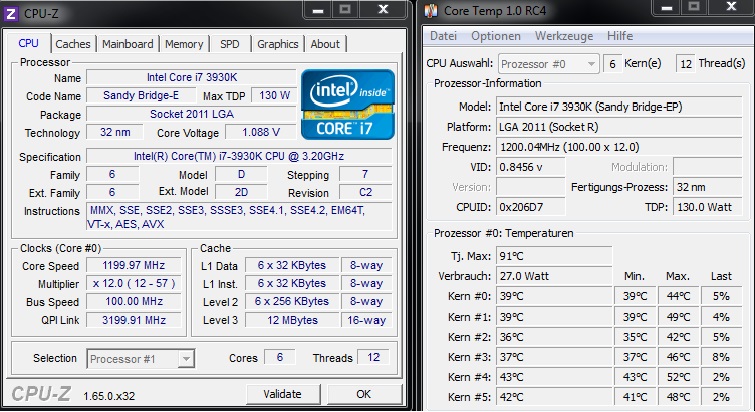Open the Hilfe menu in Core Temp
755x412 pixels.
point(620,36)
